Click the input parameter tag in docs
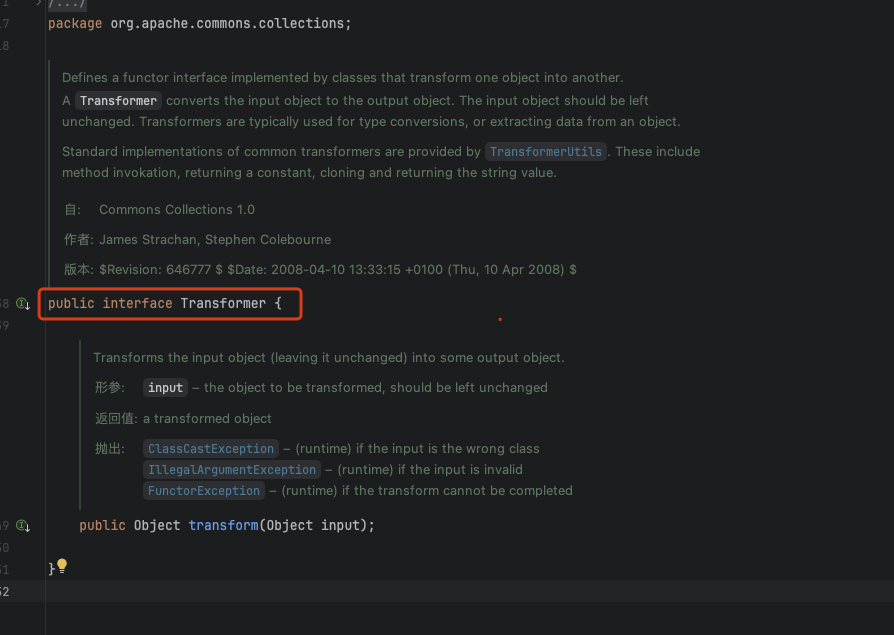The height and width of the screenshot is (635, 894). pyautogui.click(x=165, y=388)
